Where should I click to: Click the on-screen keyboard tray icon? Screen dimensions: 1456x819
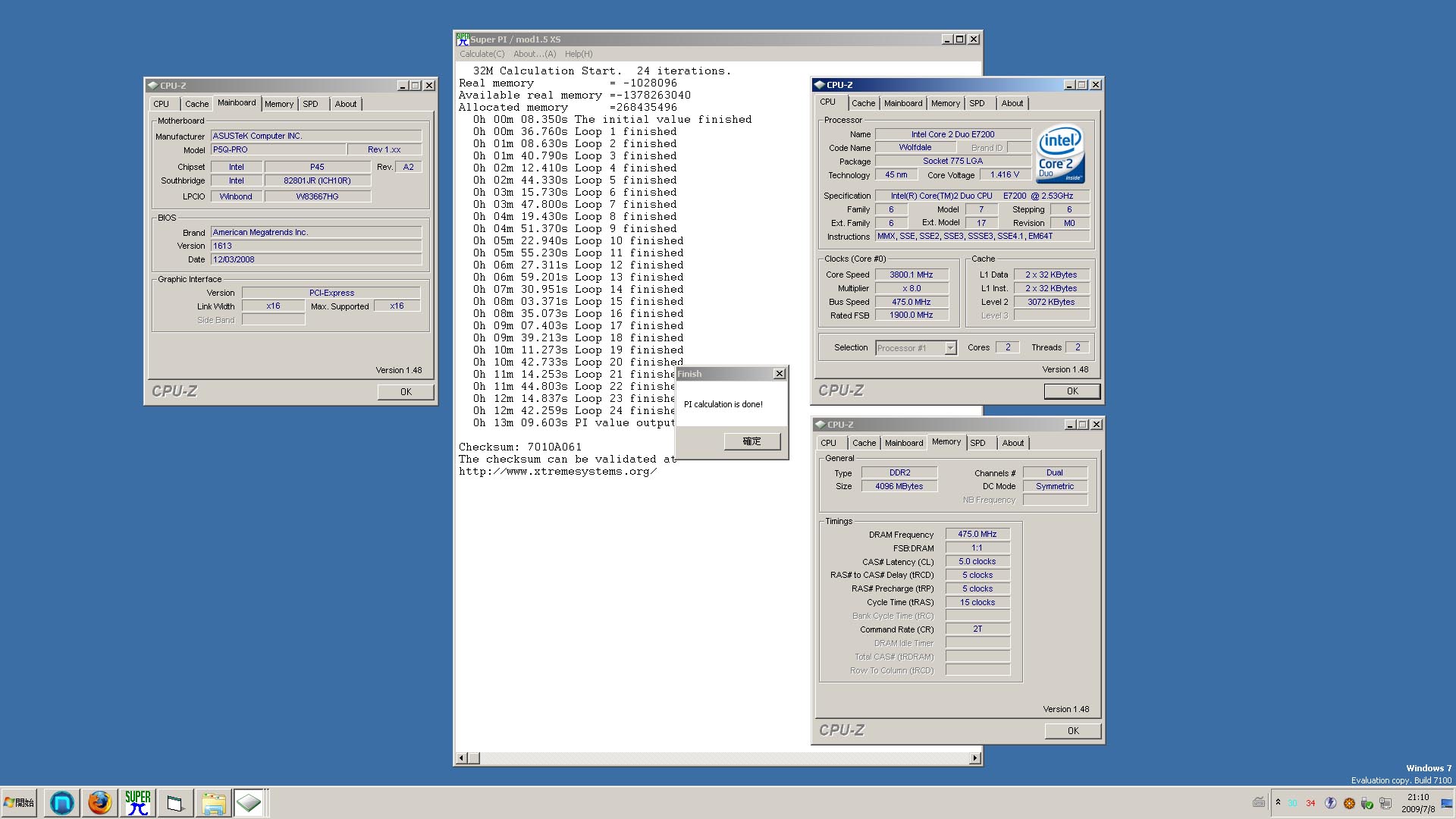[x=1259, y=802]
